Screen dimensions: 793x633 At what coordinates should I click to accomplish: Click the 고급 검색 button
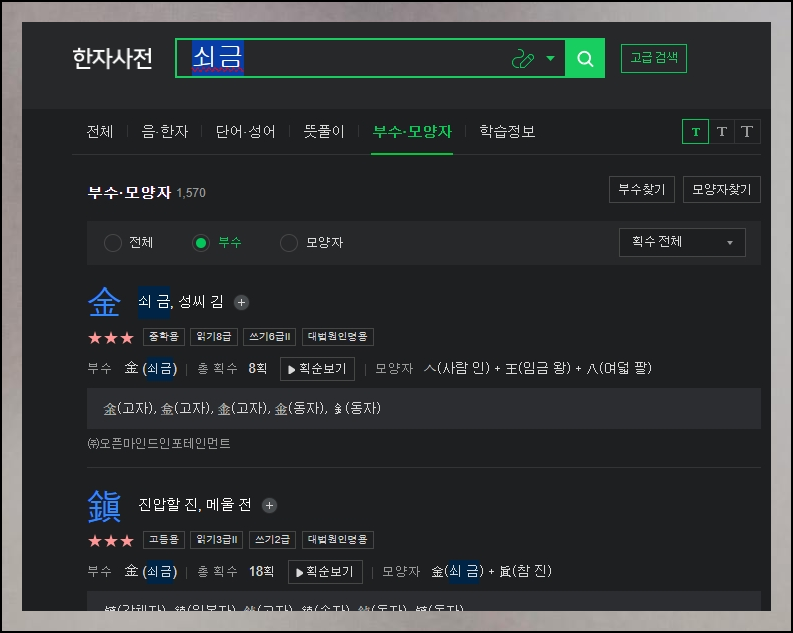coord(653,58)
